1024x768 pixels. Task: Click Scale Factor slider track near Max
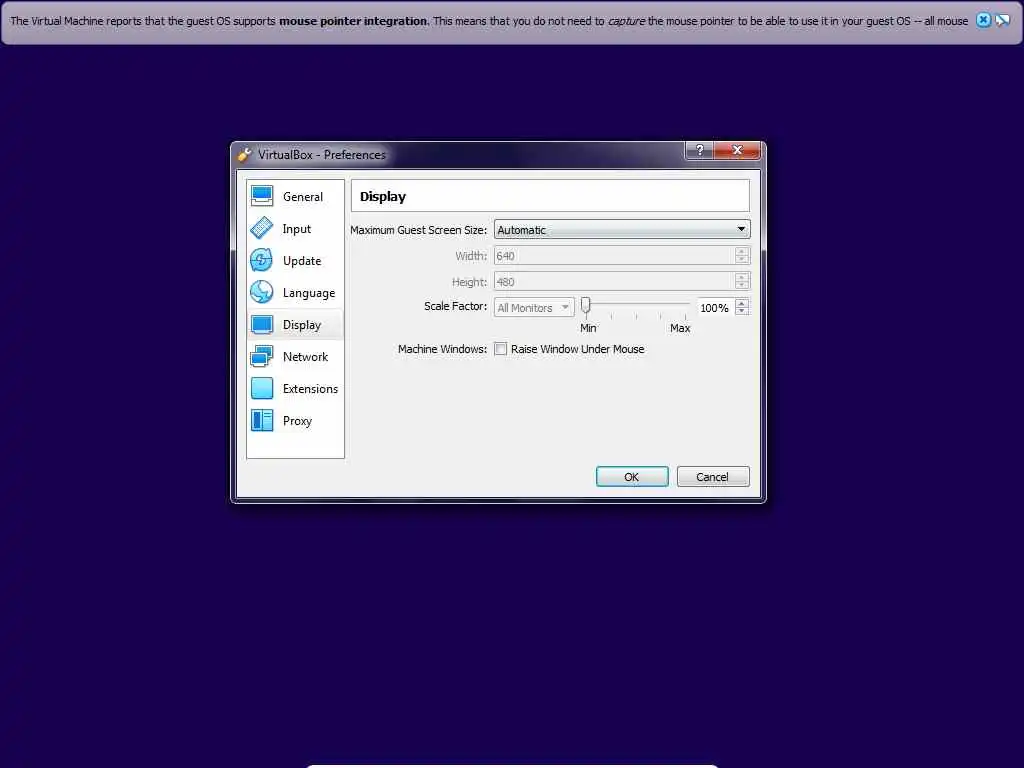(x=682, y=304)
